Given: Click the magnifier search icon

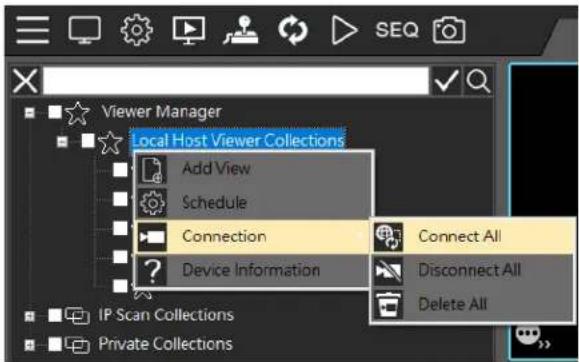Looking at the screenshot, I should tap(478, 81).
